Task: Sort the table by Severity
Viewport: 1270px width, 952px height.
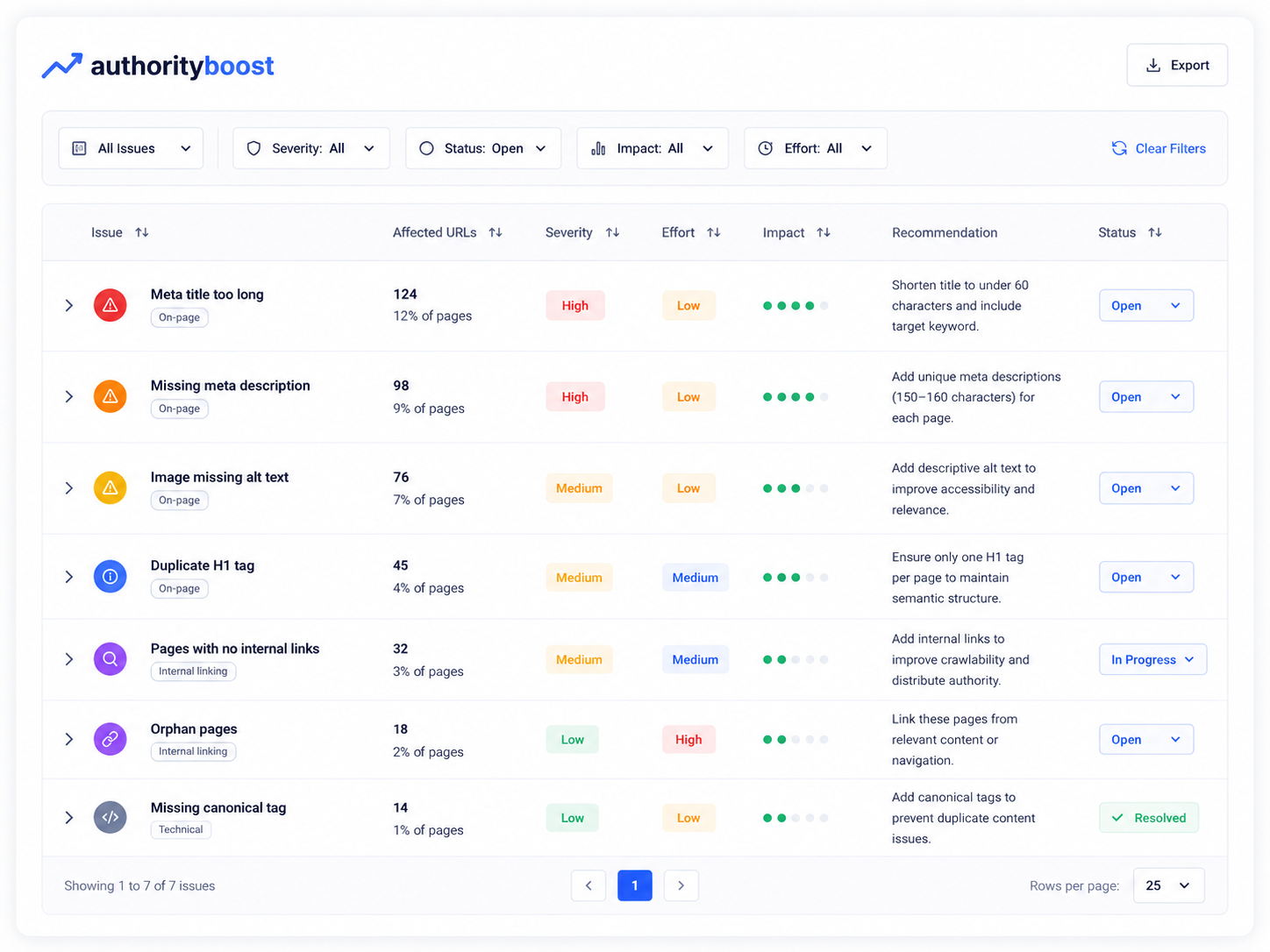Action: (613, 232)
